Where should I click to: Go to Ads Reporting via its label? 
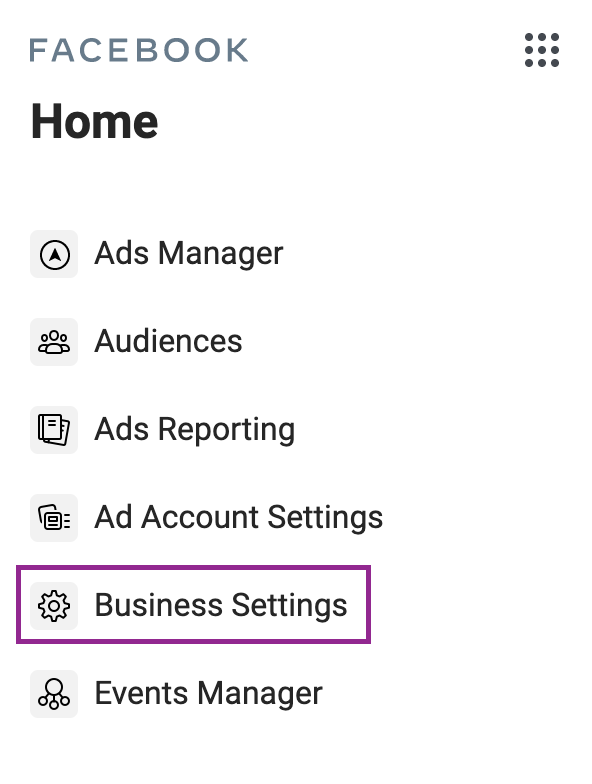pos(195,430)
